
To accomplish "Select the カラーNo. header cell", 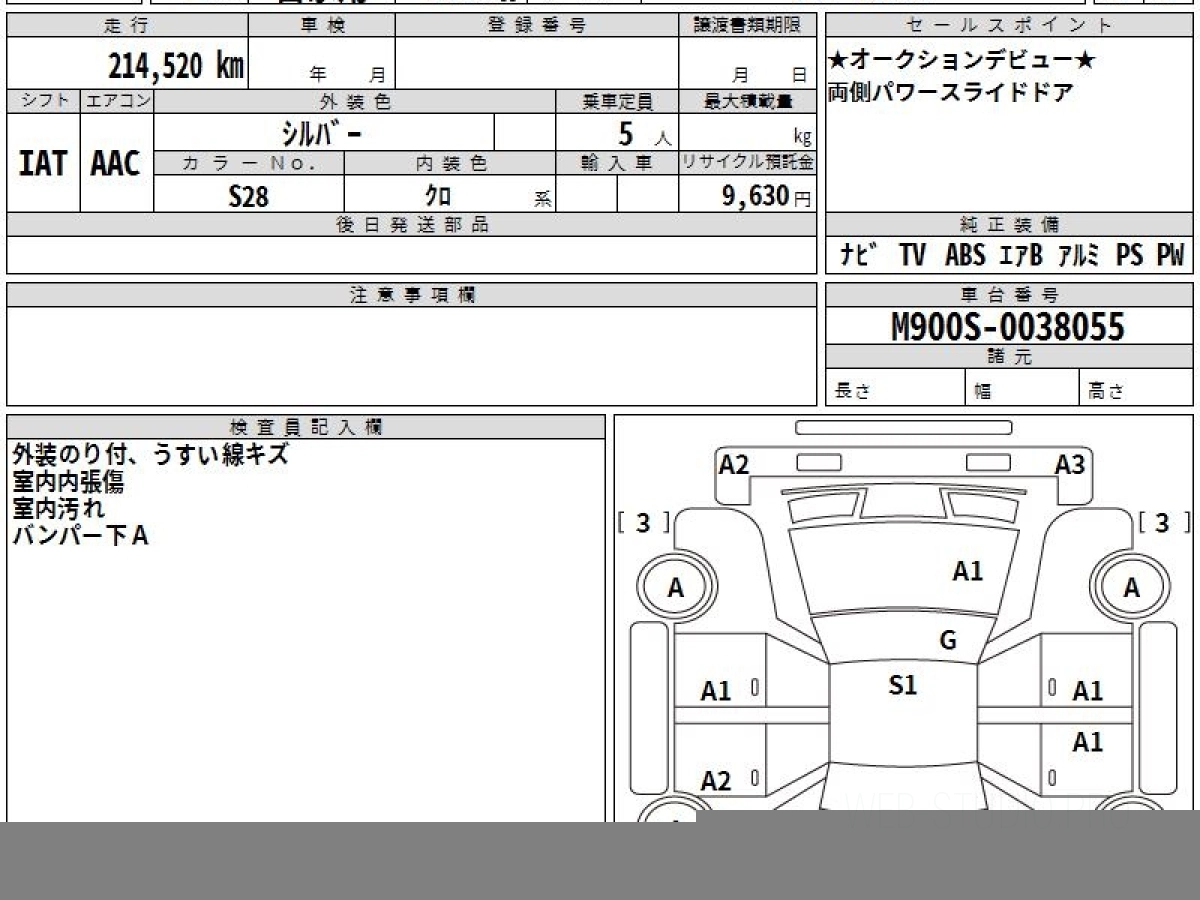I will (x=249, y=163).
